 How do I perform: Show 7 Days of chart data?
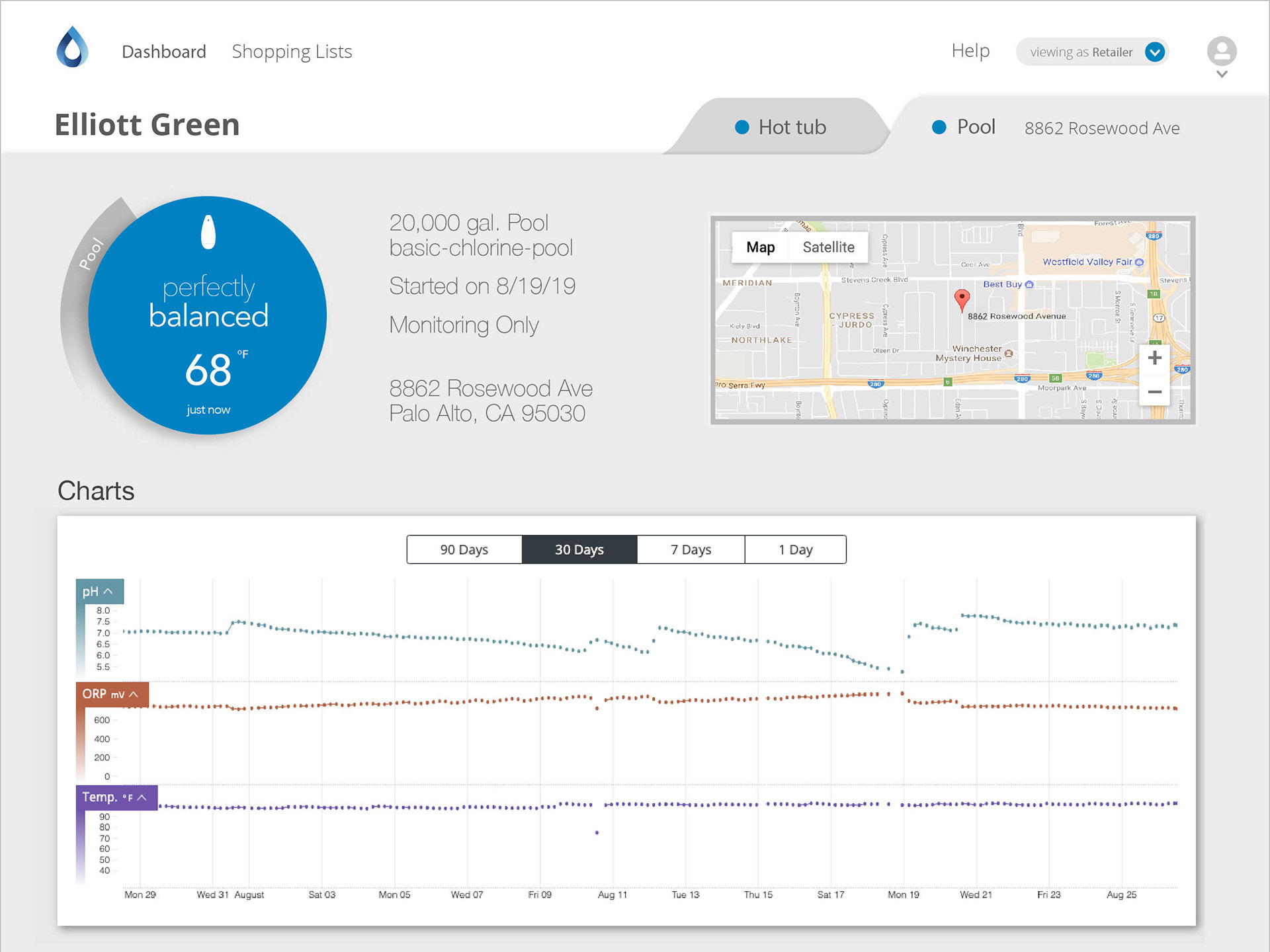click(691, 549)
